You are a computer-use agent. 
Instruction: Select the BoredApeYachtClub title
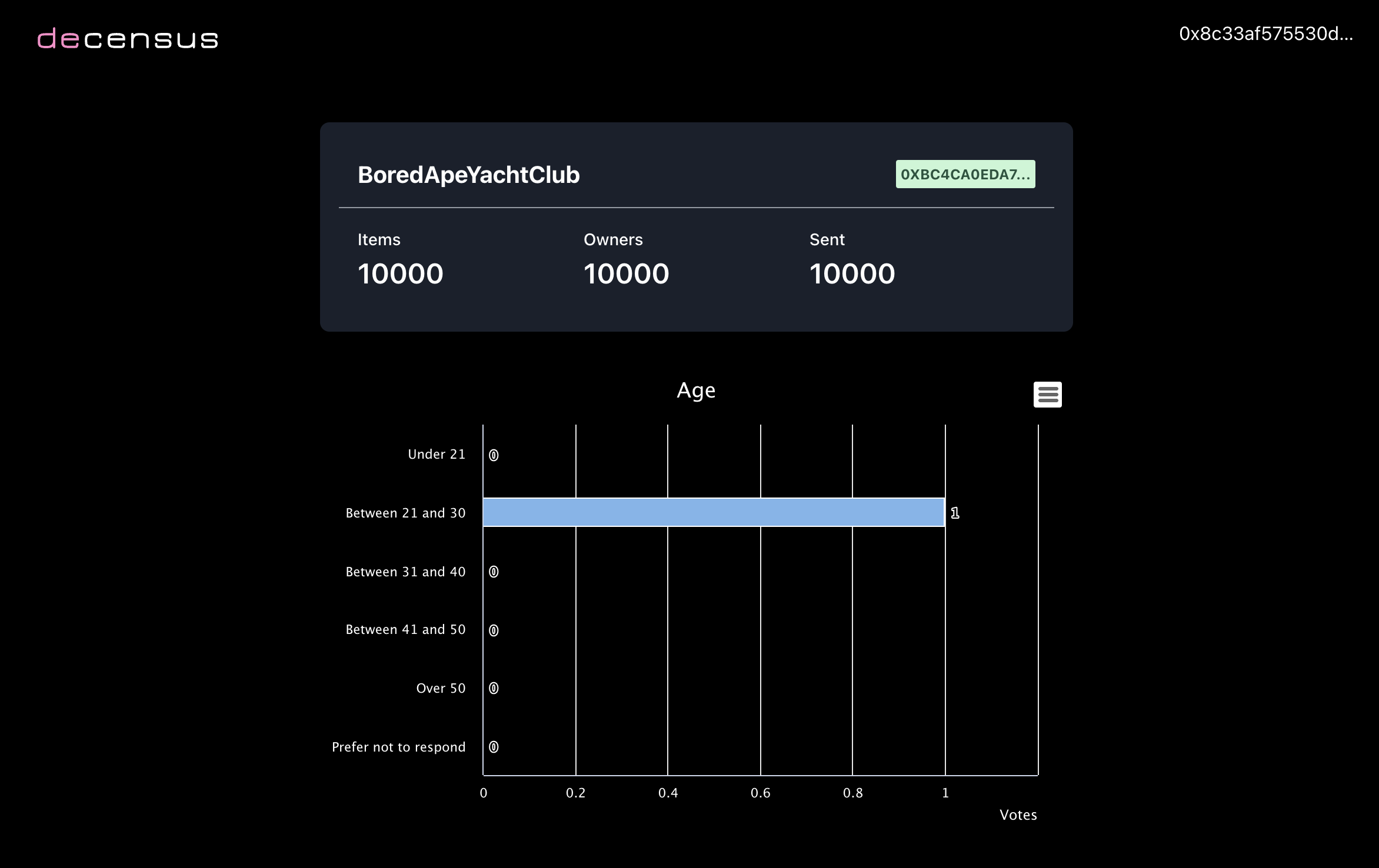coord(469,175)
